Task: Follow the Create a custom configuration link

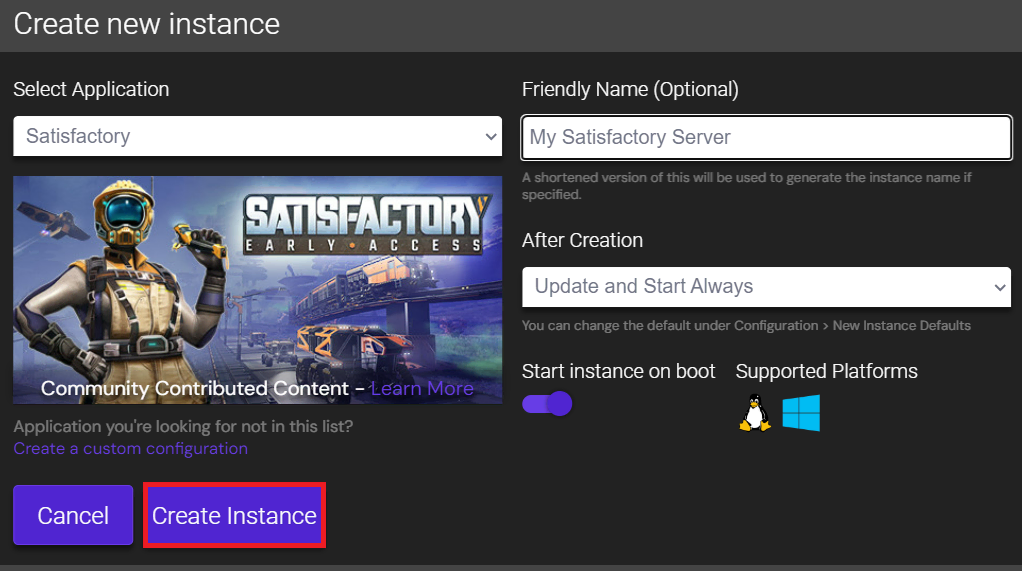Action: pos(130,448)
